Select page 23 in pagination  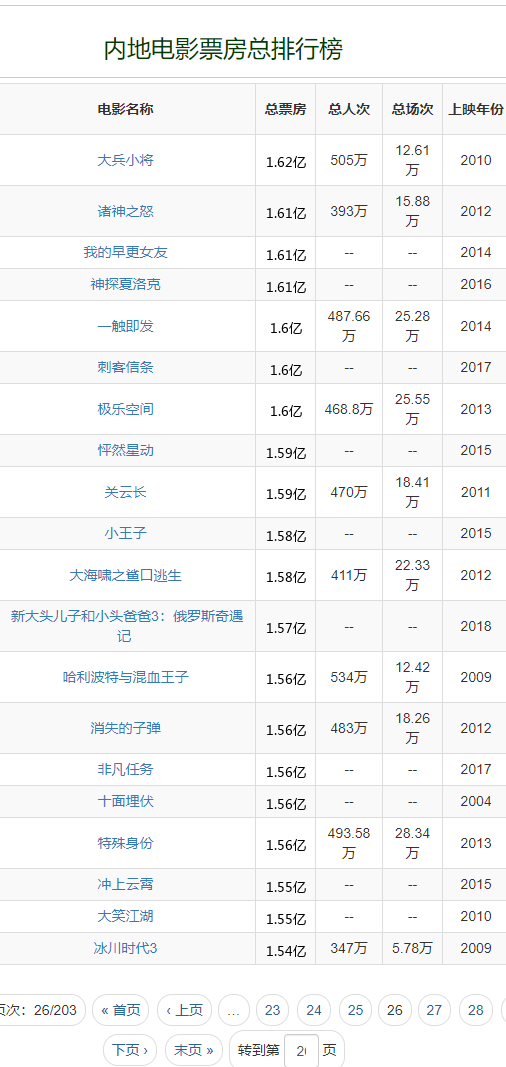click(273, 1010)
